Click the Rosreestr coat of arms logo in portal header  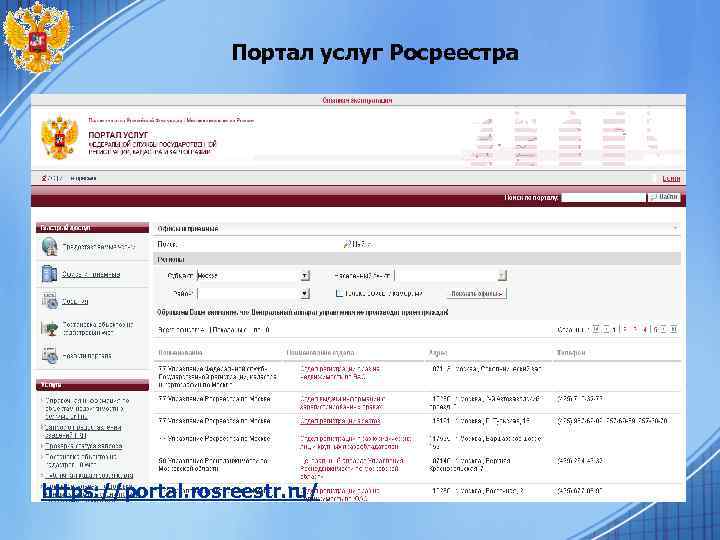click(59, 137)
